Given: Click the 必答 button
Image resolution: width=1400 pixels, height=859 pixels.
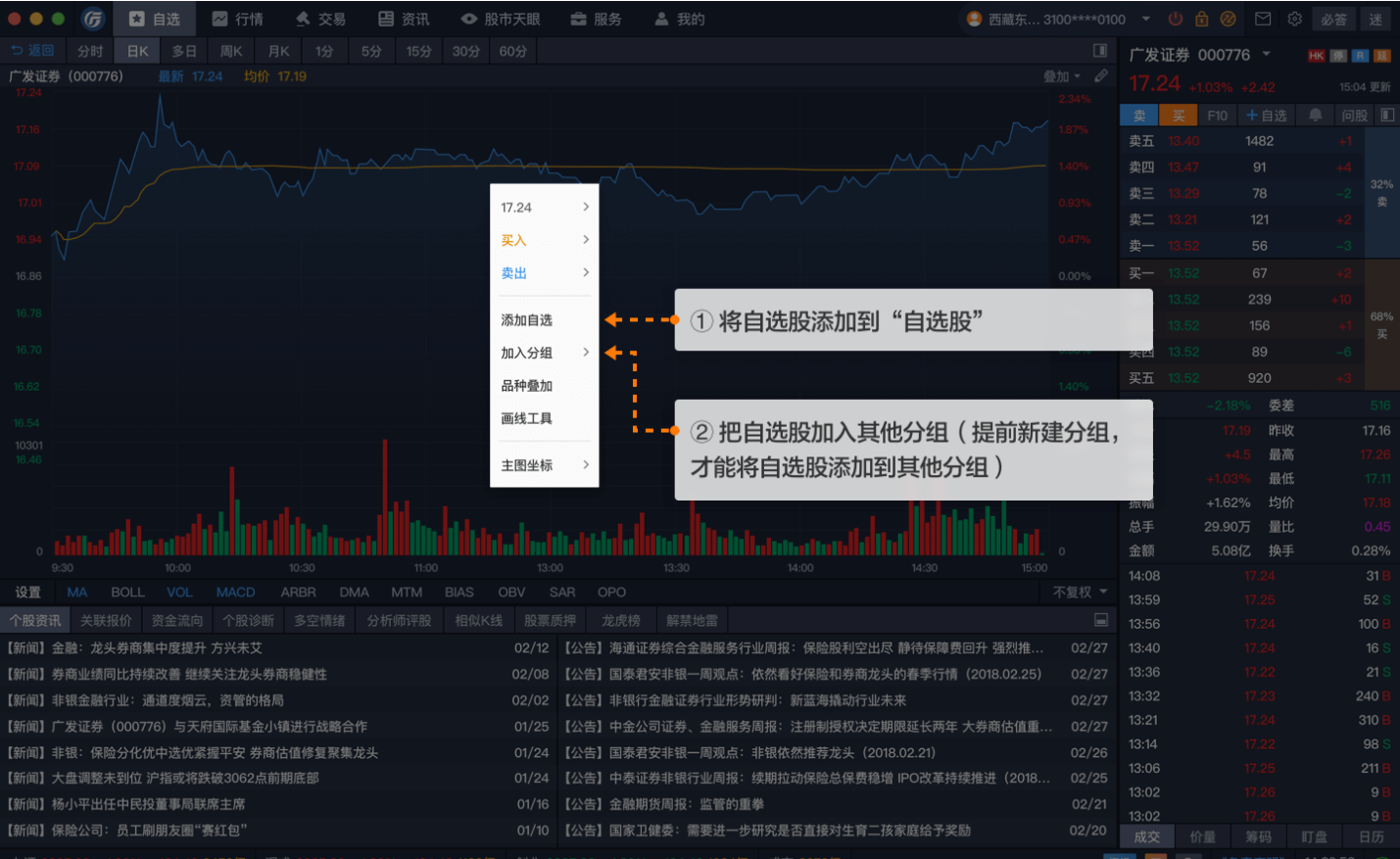Looking at the screenshot, I should 1333,19.
